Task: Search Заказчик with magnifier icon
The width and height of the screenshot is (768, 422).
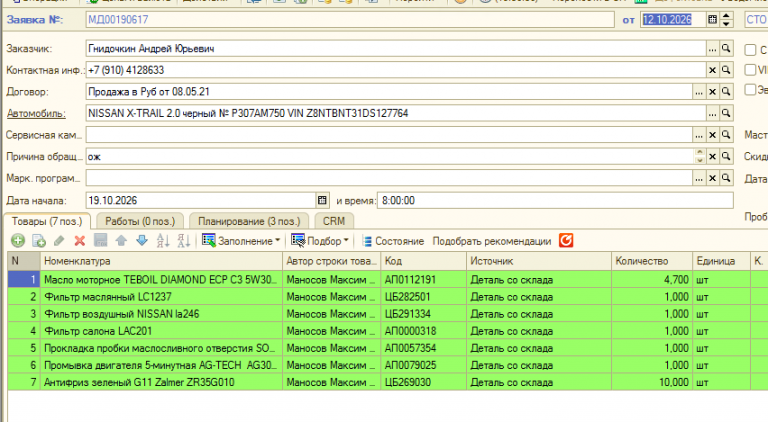Action: pos(726,48)
